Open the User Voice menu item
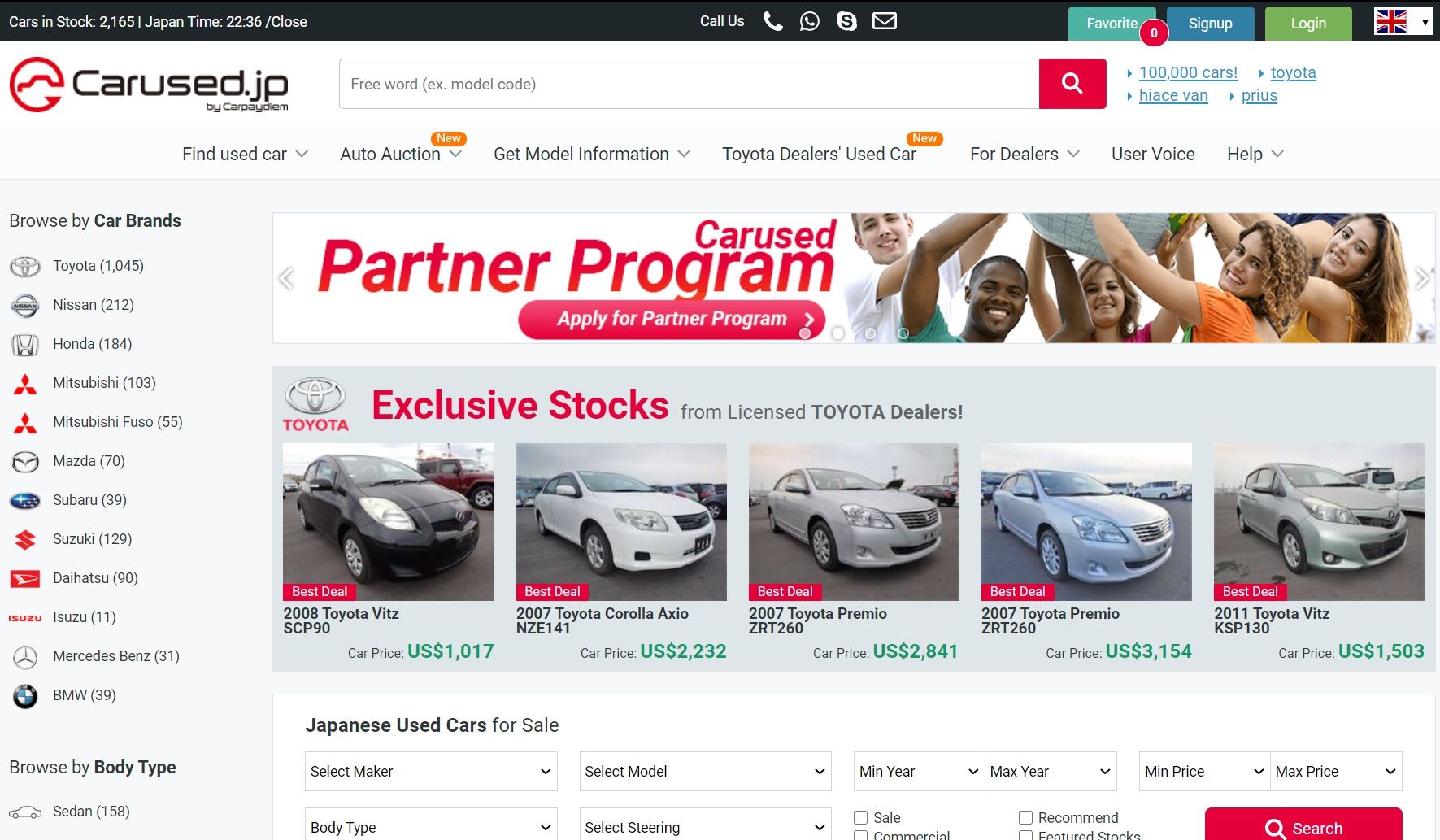 [x=1153, y=155]
